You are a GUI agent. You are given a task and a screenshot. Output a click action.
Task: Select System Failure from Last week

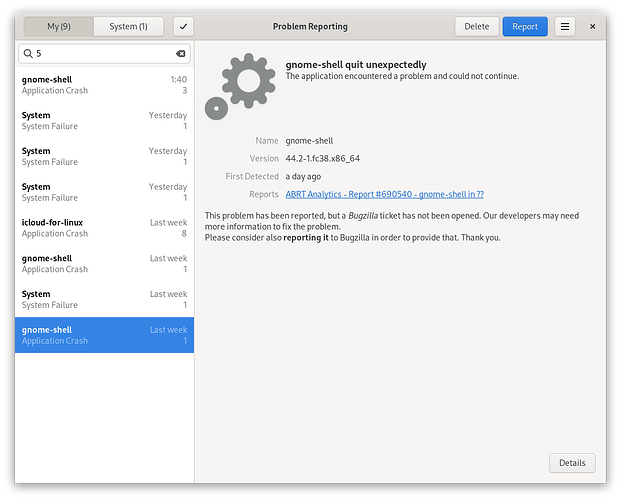click(x=104, y=299)
